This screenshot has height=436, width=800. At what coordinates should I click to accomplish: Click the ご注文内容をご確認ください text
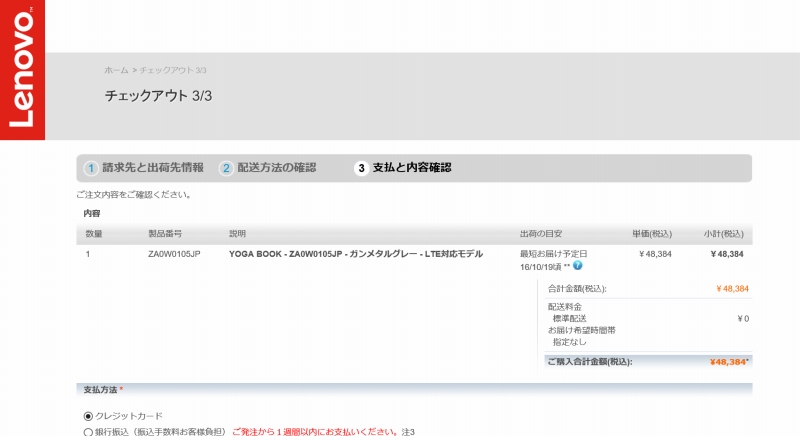[135, 195]
